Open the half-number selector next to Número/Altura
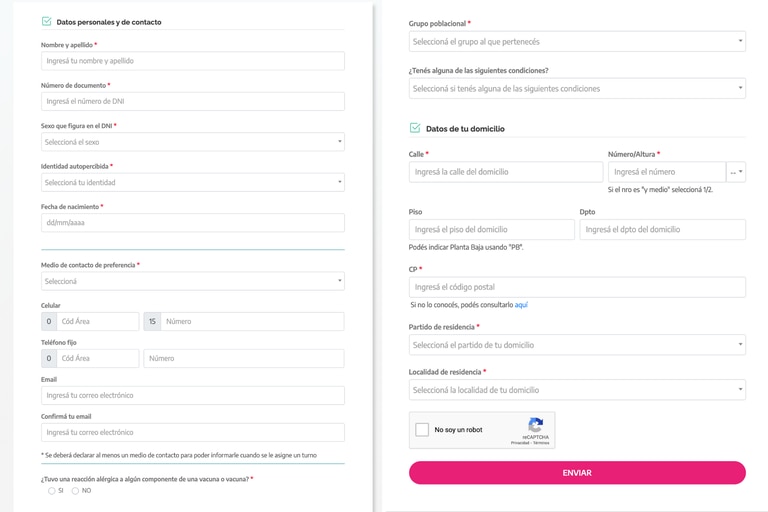Image resolution: width=768 pixels, height=512 pixels. (x=736, y=172)
